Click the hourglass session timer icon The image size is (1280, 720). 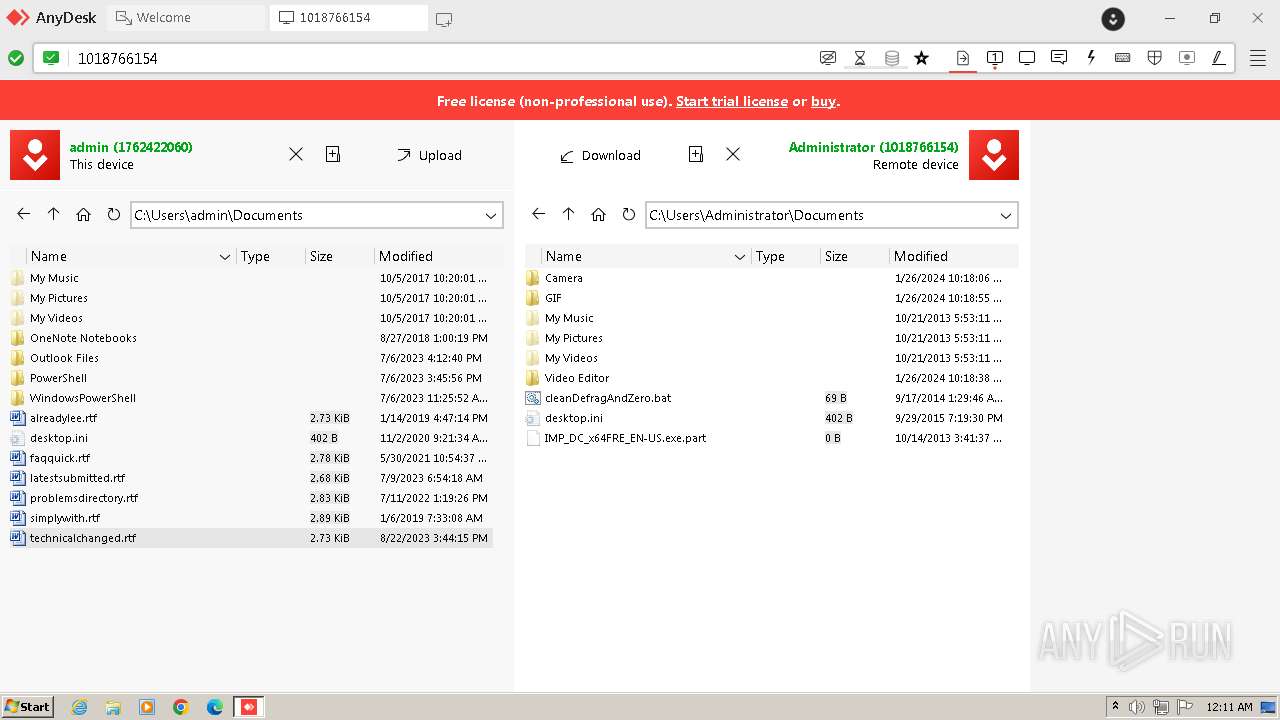tap(860, 58)
